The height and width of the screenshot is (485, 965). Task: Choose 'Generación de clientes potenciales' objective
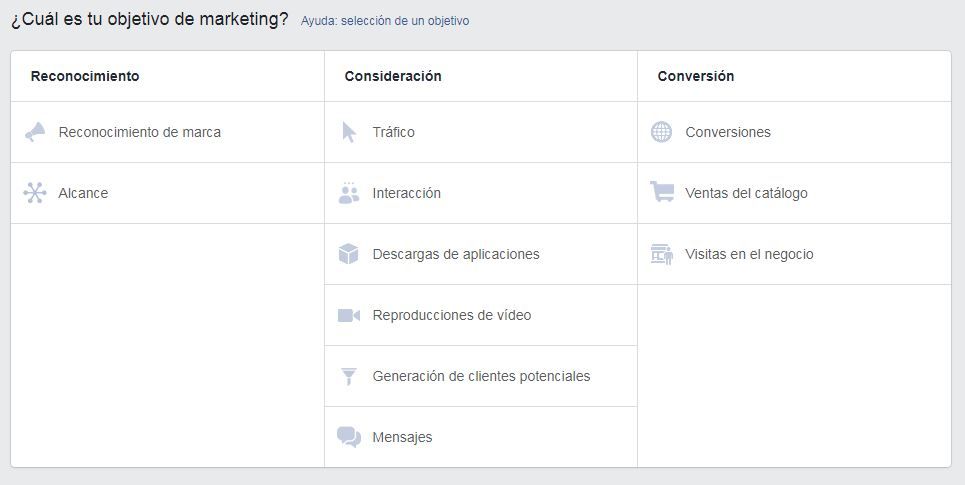click(x=481, y=376)
